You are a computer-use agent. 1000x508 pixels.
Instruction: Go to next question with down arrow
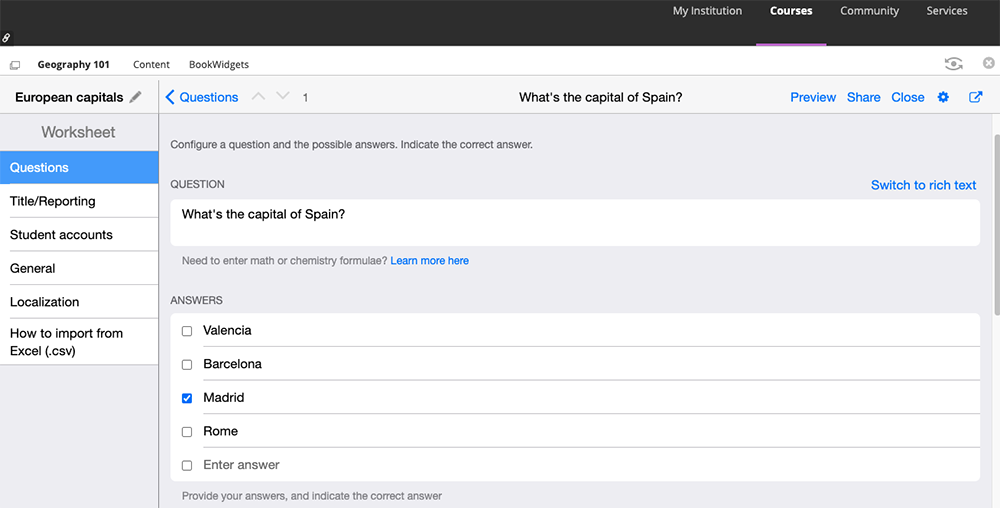coord(283,97)
